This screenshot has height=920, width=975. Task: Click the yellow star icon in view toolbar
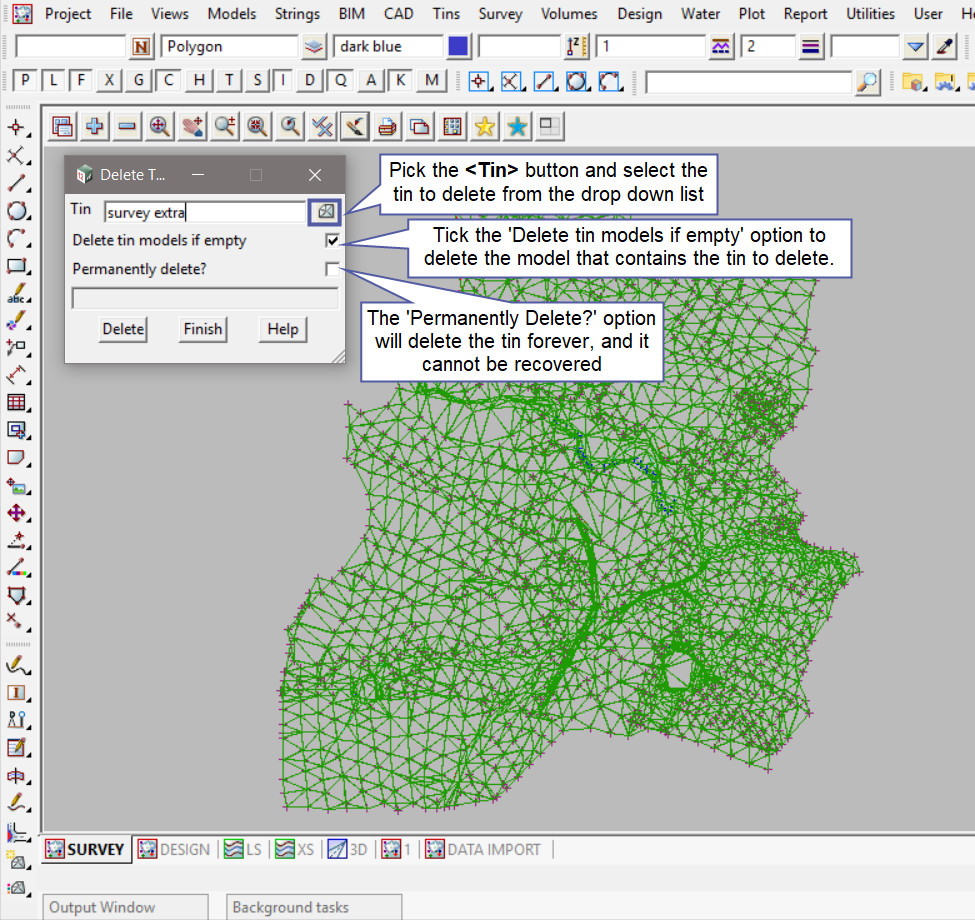(x=485, y=126)
